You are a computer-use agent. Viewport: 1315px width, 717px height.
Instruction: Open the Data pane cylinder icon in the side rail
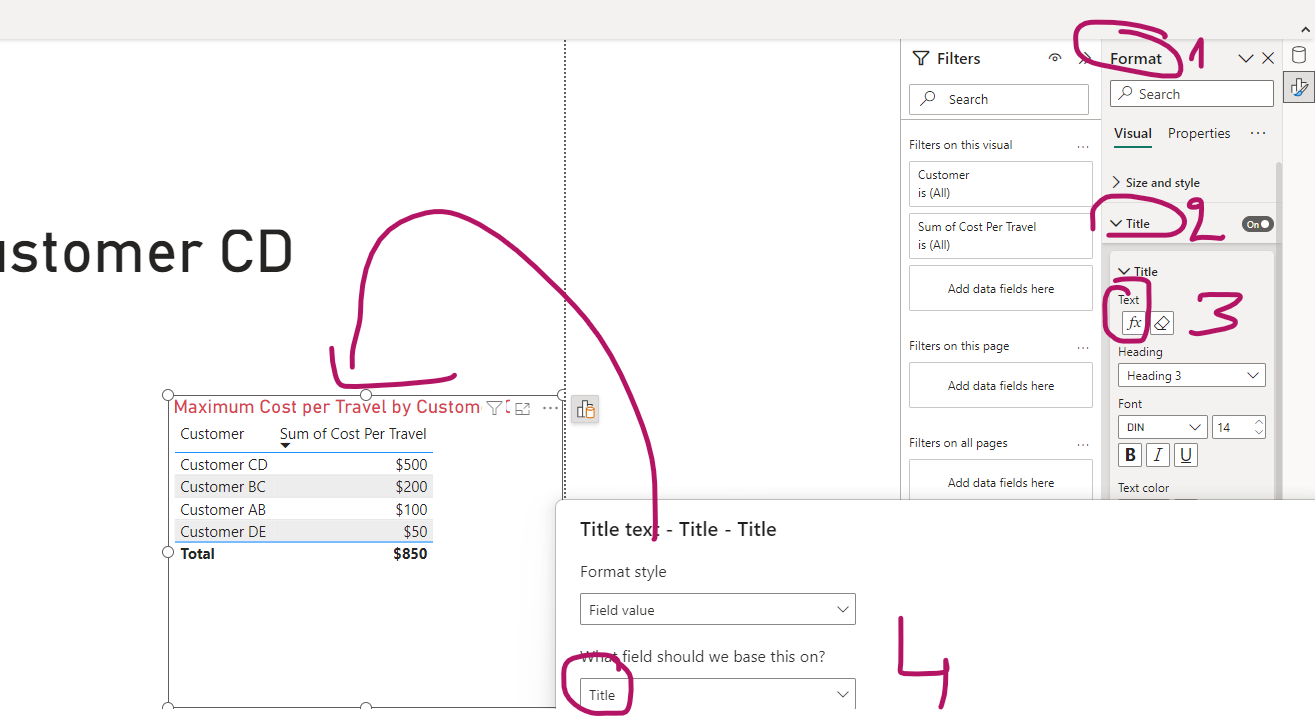pyautogui.click(x=1298, y=55)
